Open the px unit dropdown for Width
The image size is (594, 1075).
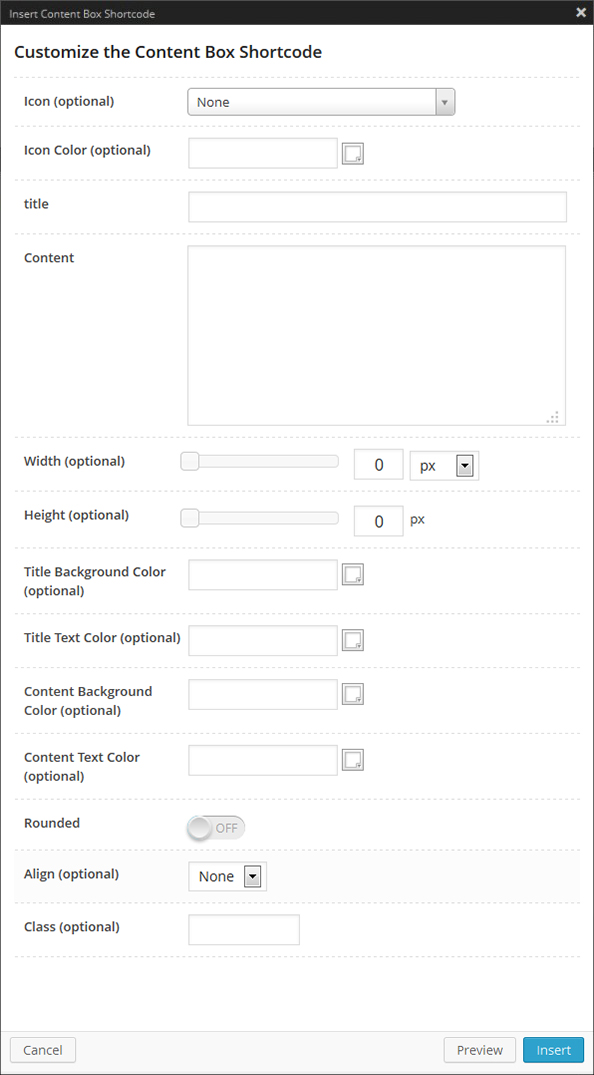tap(444, 465)
